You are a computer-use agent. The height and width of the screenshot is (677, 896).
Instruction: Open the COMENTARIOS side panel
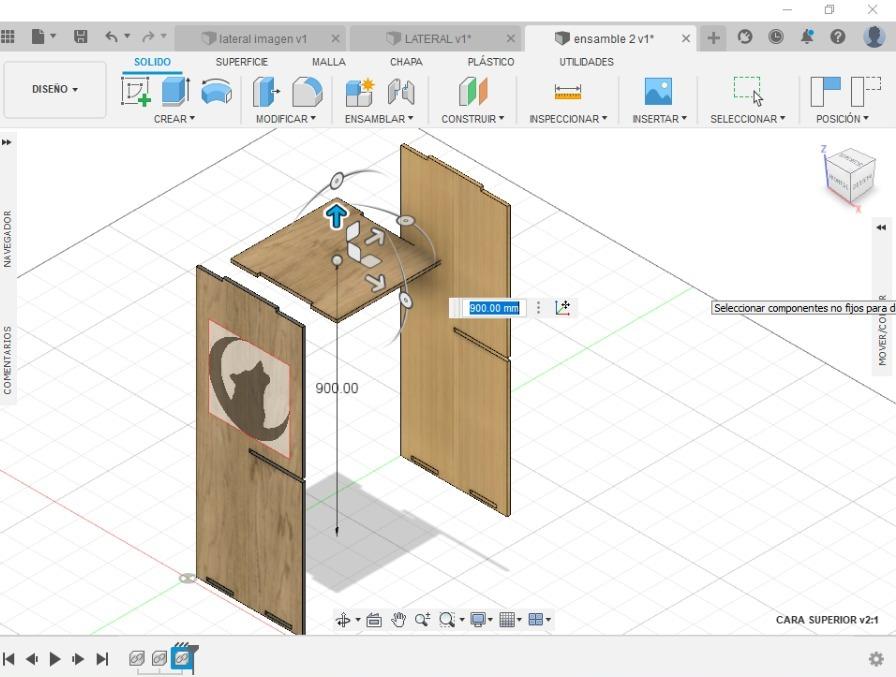tap(7, 360)
